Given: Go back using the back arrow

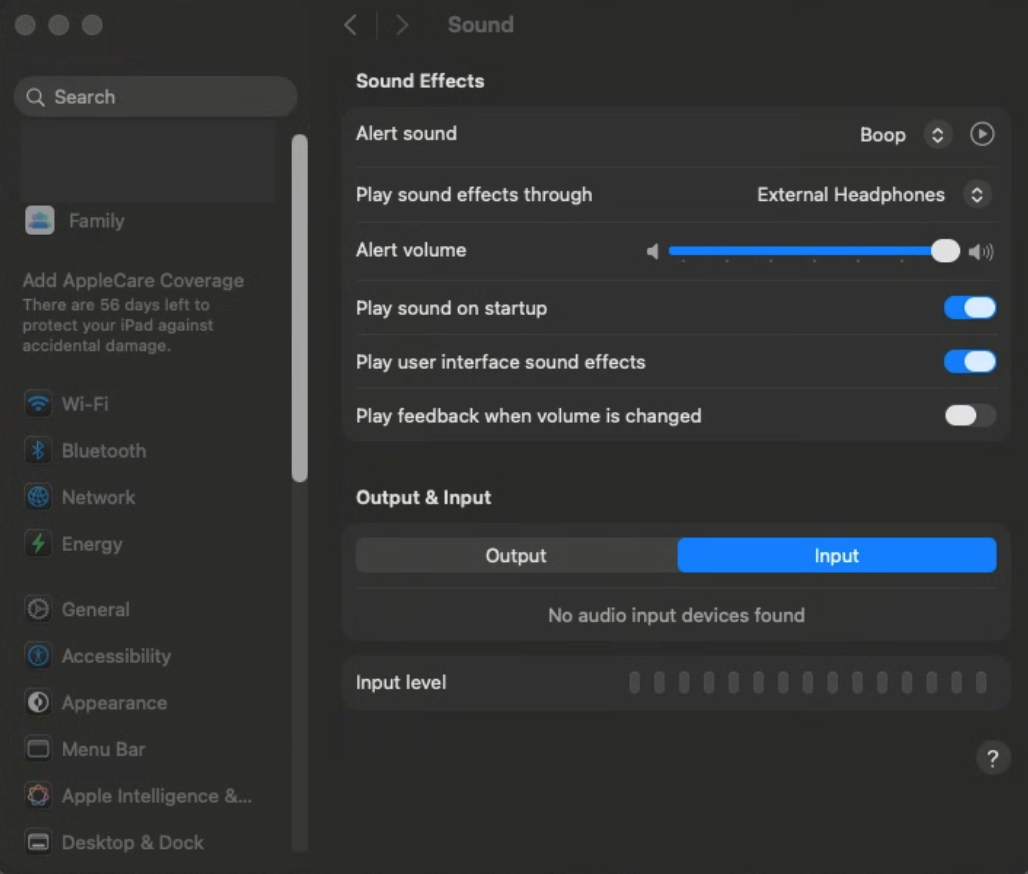Looking at the screenshot, I should click(x=350, y=25).
